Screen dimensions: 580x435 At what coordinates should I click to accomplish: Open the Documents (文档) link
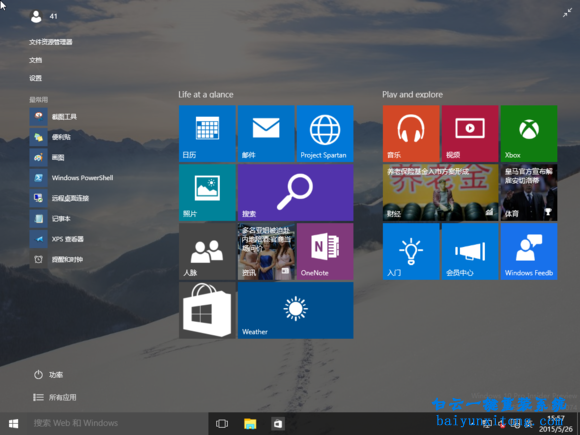(36, 60)
